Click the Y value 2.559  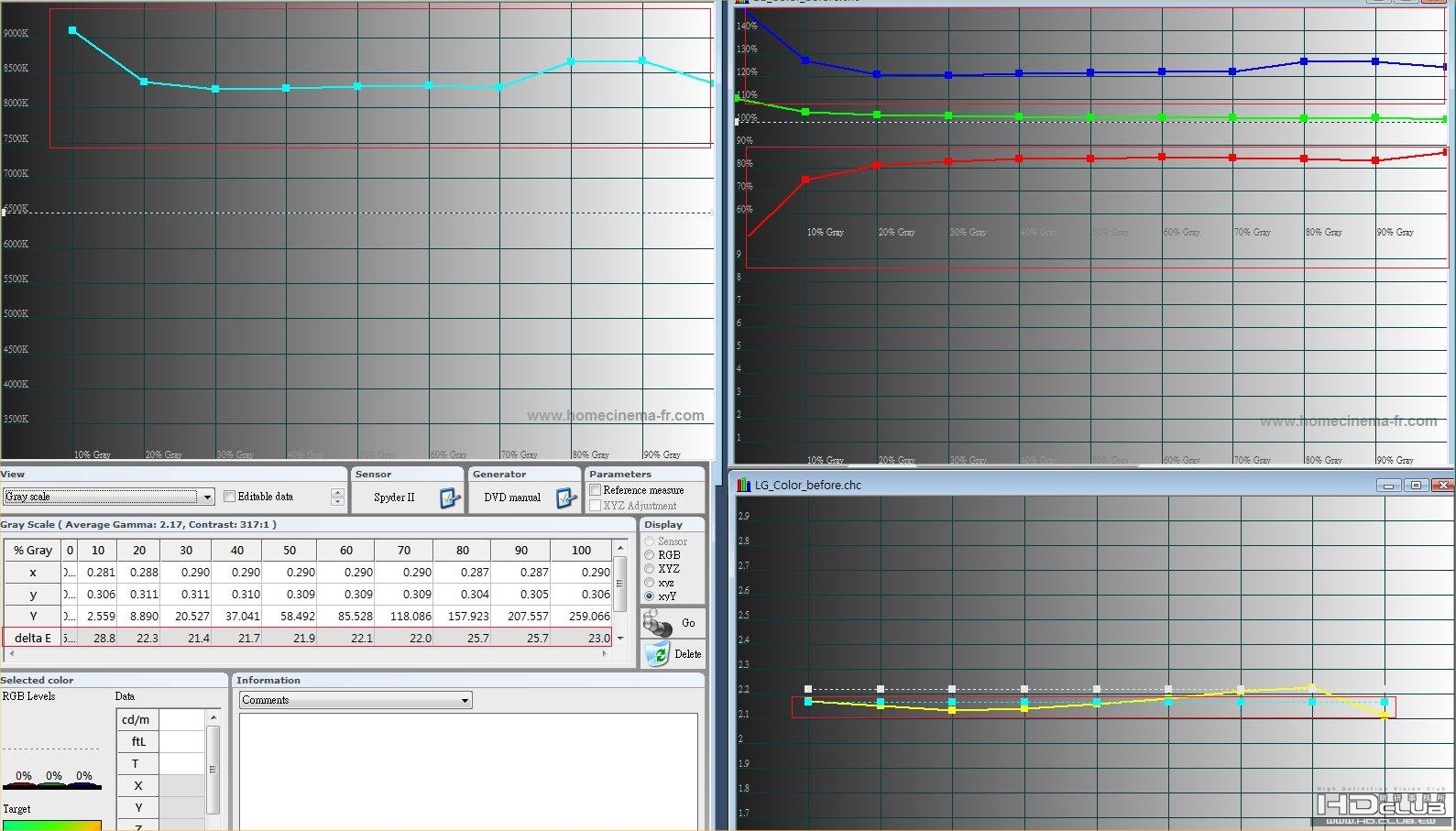click(x=101, y=617)
